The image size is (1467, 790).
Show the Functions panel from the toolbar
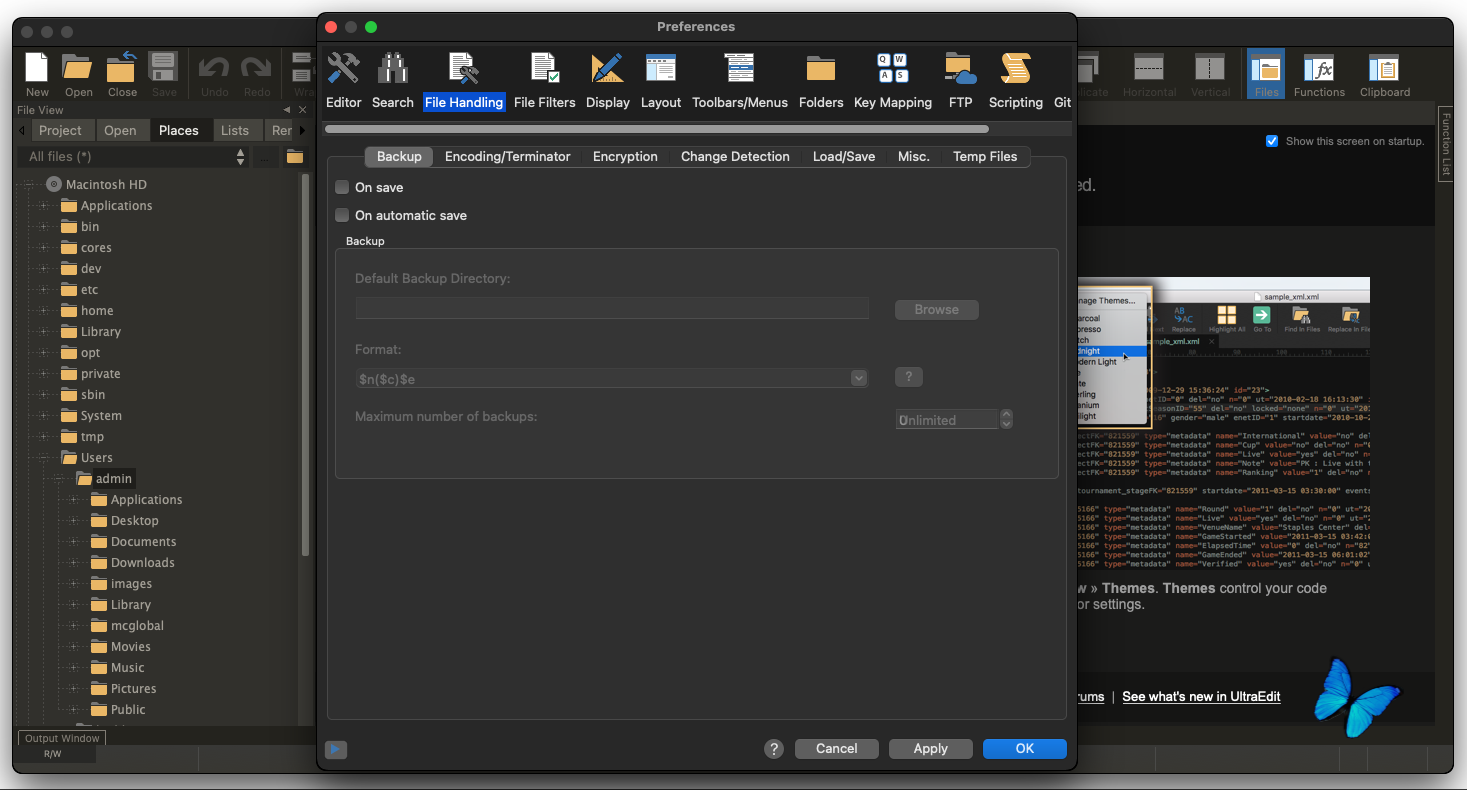[x=1319, y=74]
